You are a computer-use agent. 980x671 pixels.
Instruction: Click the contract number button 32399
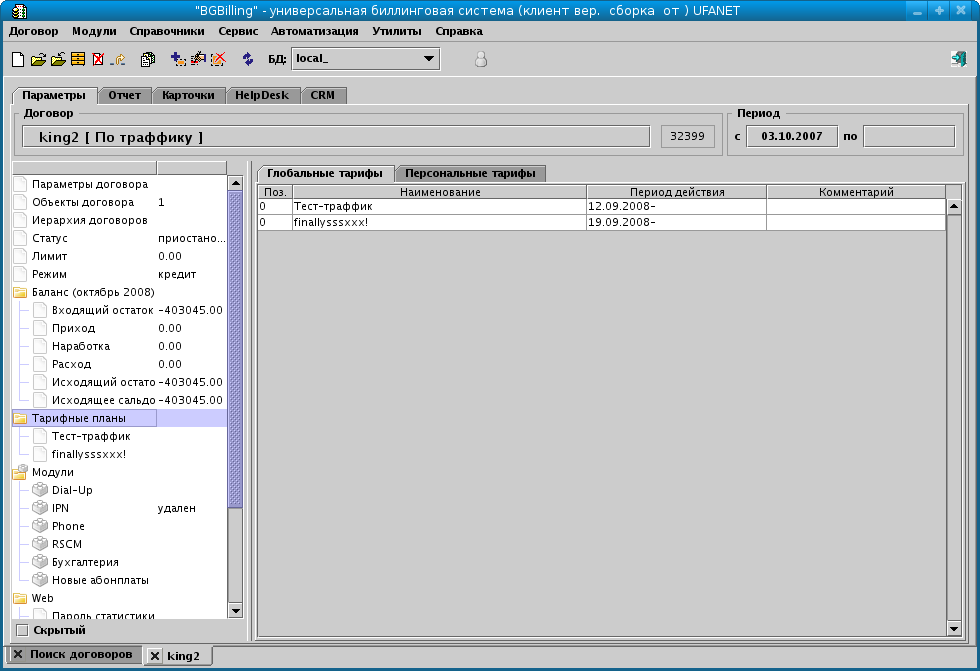click(x=686, y=136)
